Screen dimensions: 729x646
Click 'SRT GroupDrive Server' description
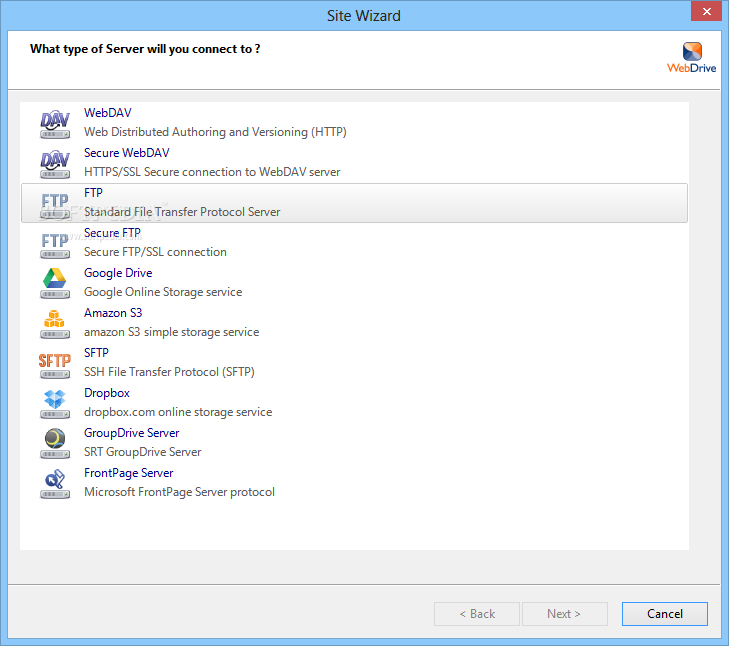[143, 452]
